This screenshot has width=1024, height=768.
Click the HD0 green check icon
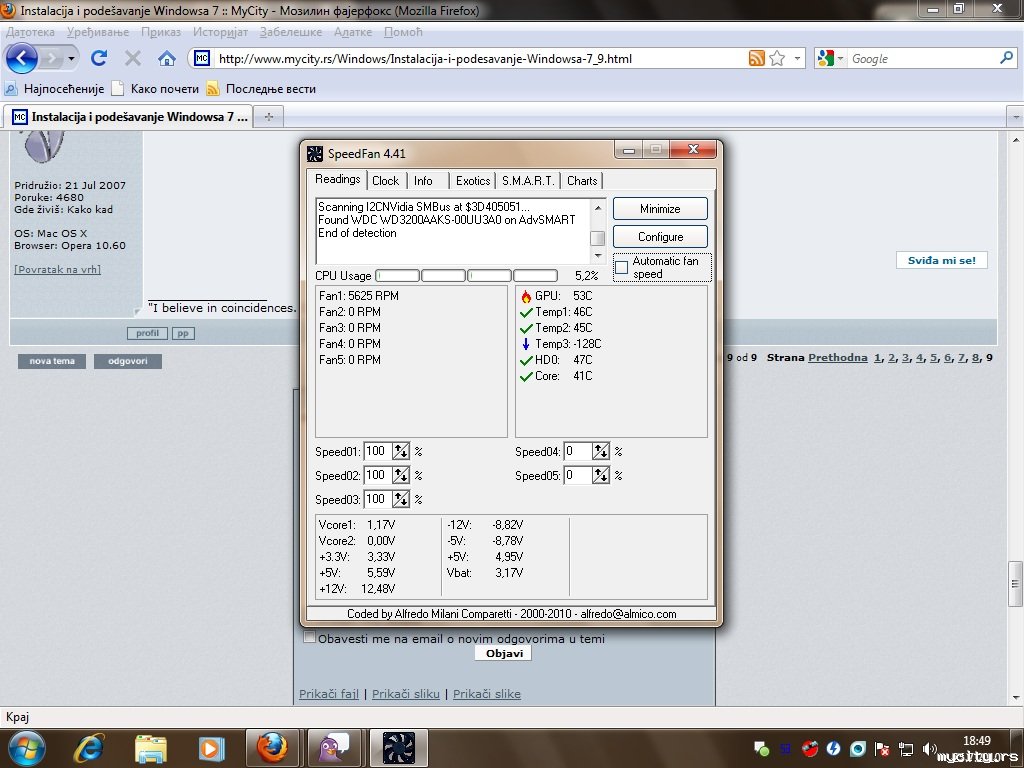tap(526, 360)
